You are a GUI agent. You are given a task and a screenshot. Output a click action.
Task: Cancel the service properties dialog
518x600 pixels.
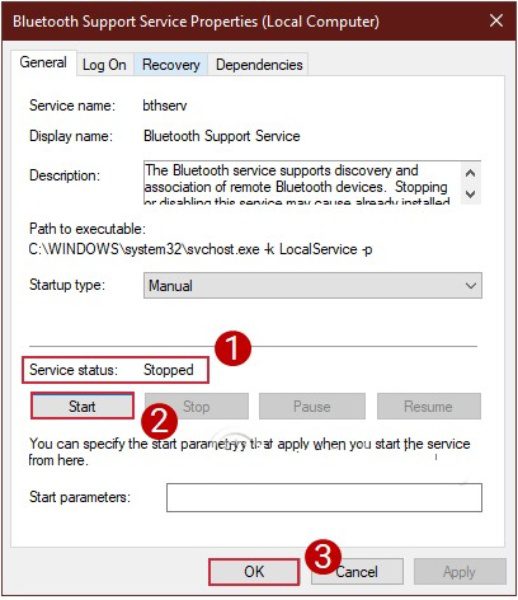click(x=357, y=572)
